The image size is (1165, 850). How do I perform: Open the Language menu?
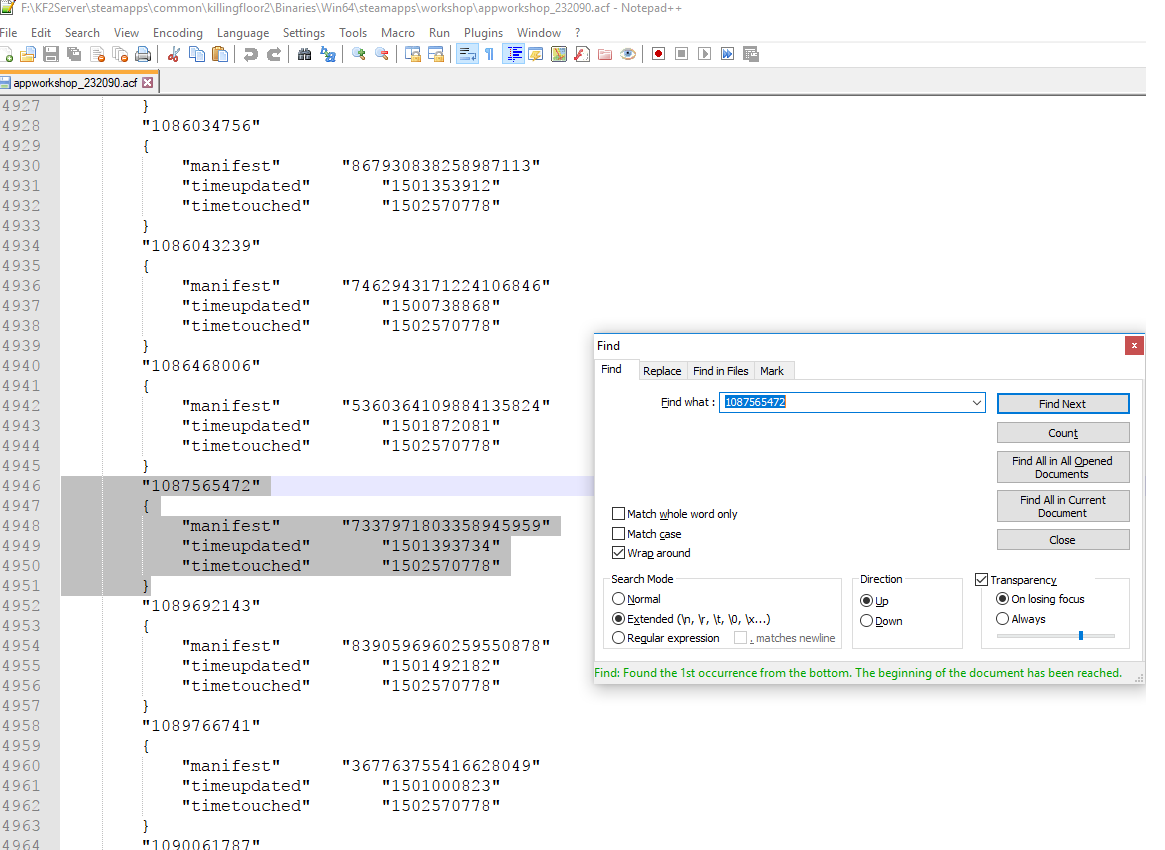pyautogui.click(x=243, y=33)
